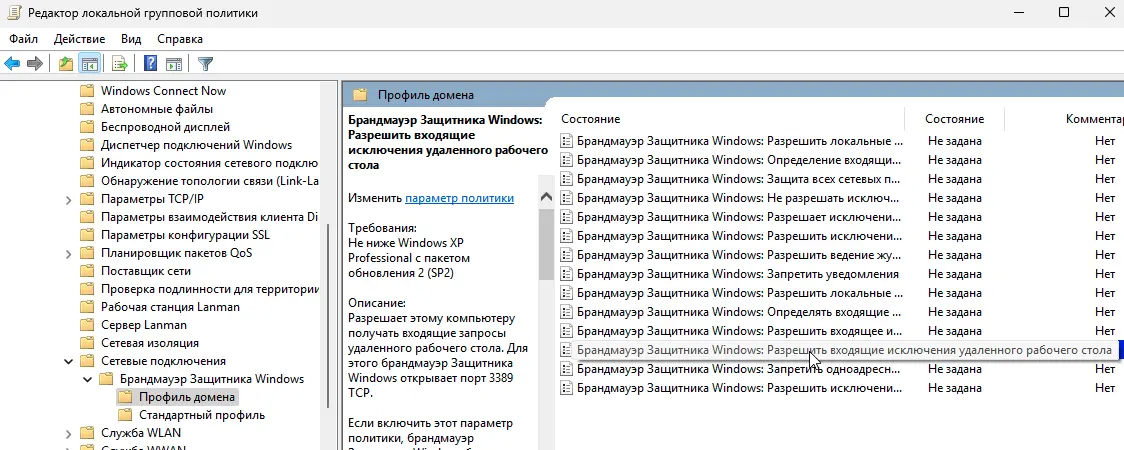Click folder icon beside Автономные файлы
The width and height of the screenshot is (1124, 450).
(x=87, y=109)
